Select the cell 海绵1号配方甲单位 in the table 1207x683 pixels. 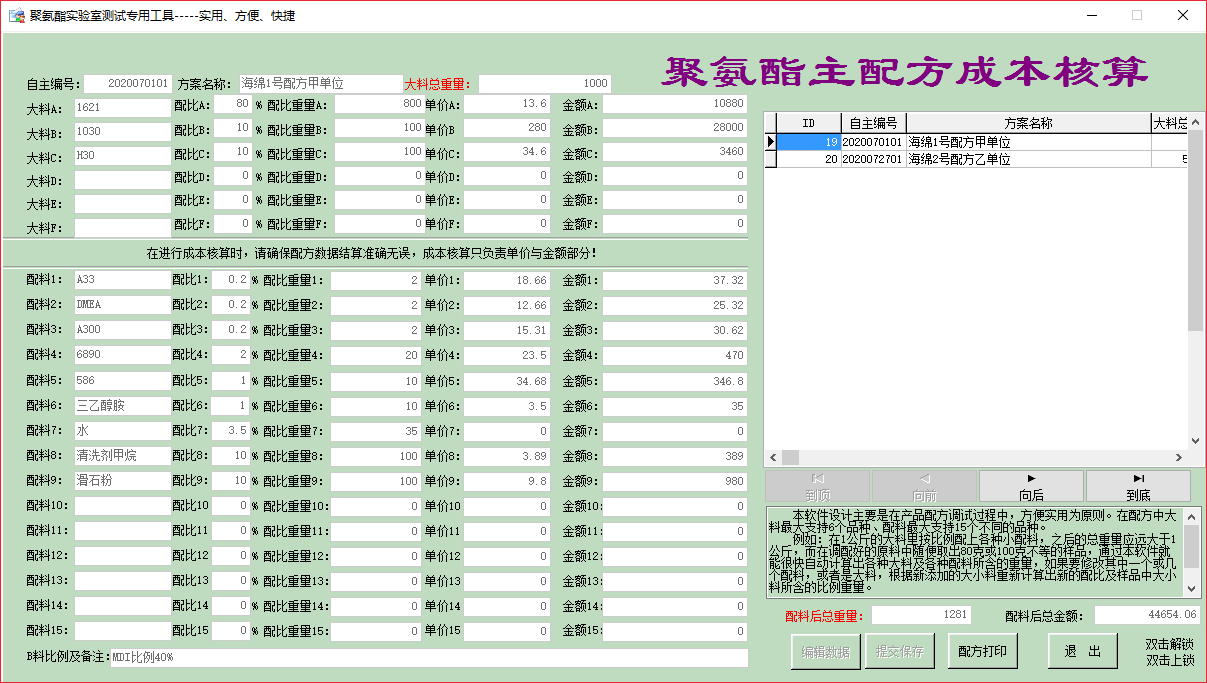point(1028,142)
